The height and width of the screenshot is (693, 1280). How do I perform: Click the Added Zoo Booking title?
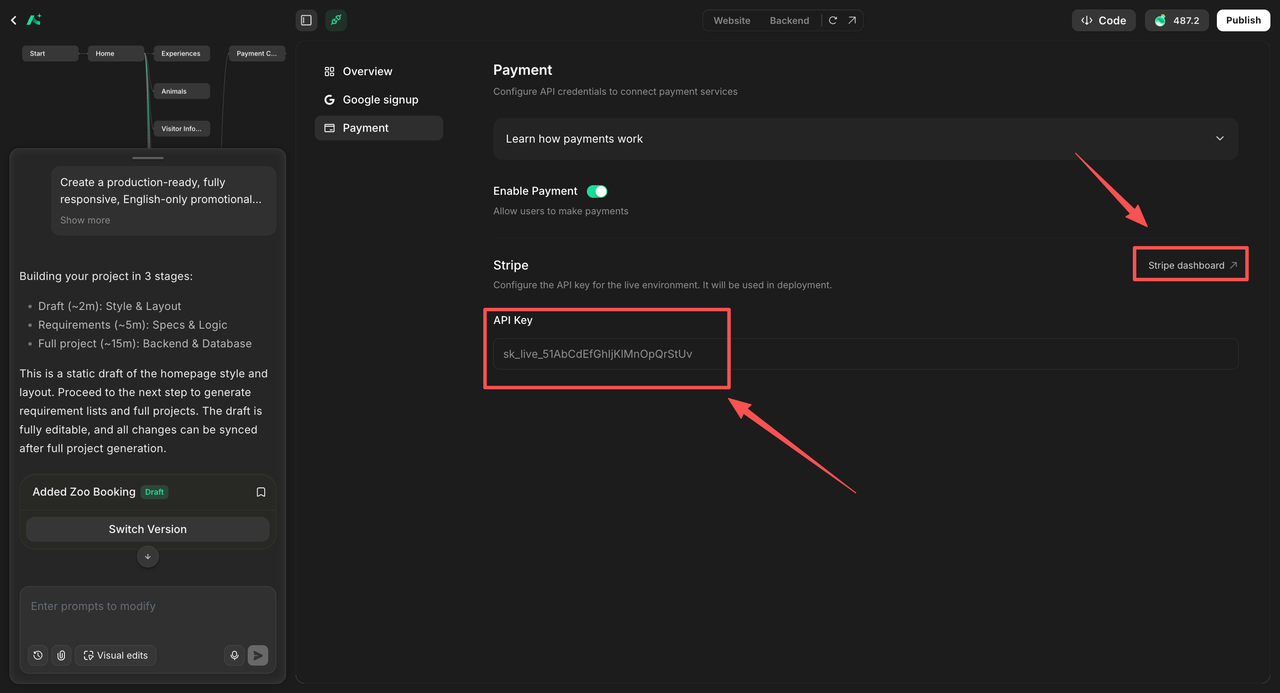[x=84, y=492]
